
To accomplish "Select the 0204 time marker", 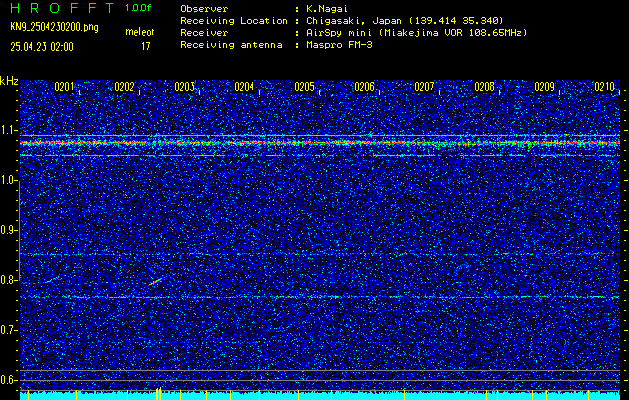I will 244,87.
